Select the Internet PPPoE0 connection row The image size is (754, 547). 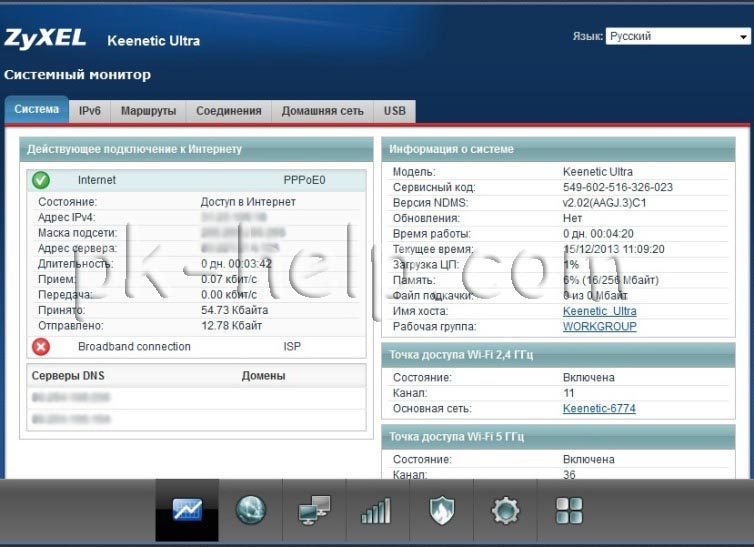pos(197,180)
